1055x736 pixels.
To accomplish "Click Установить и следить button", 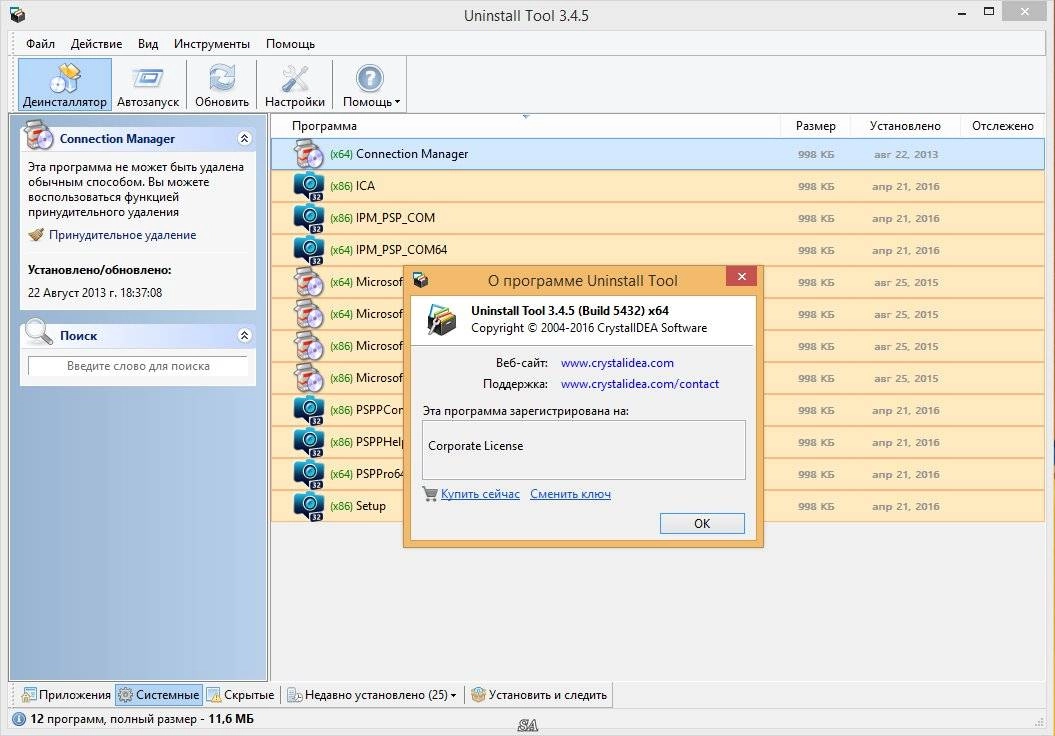I will tap(539, 695).
